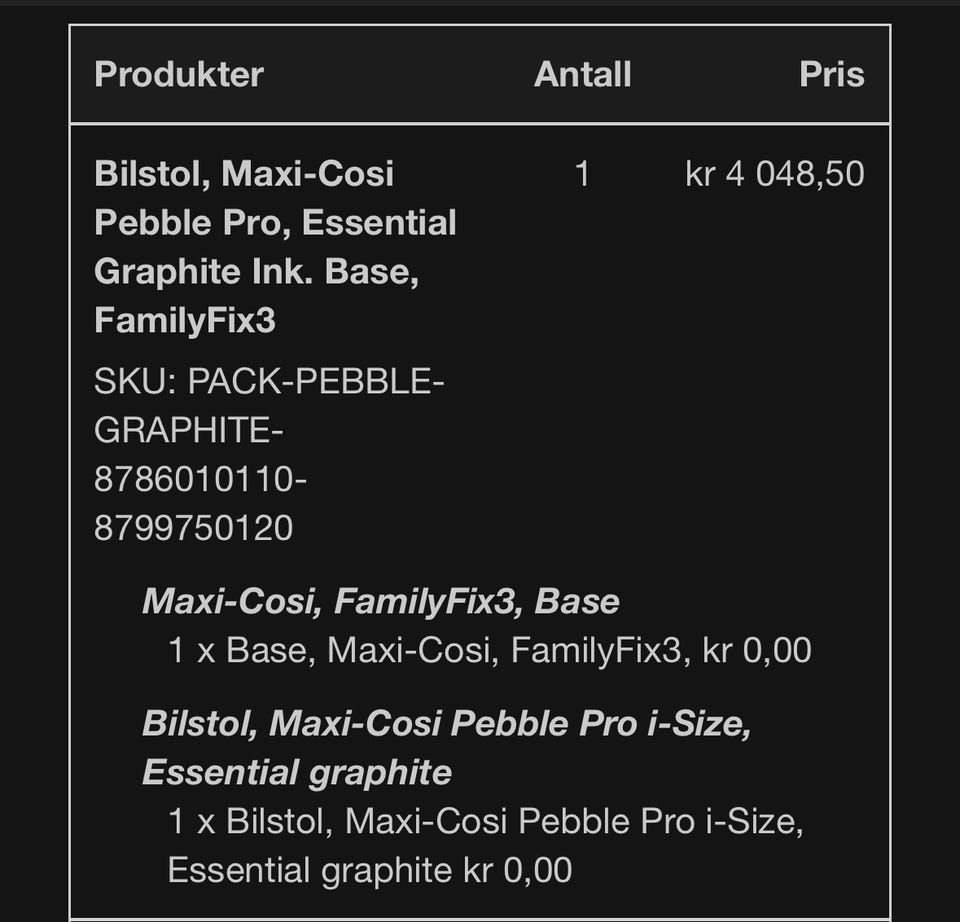Click the Pebble Pro, Essential title line

coord(275,222)
